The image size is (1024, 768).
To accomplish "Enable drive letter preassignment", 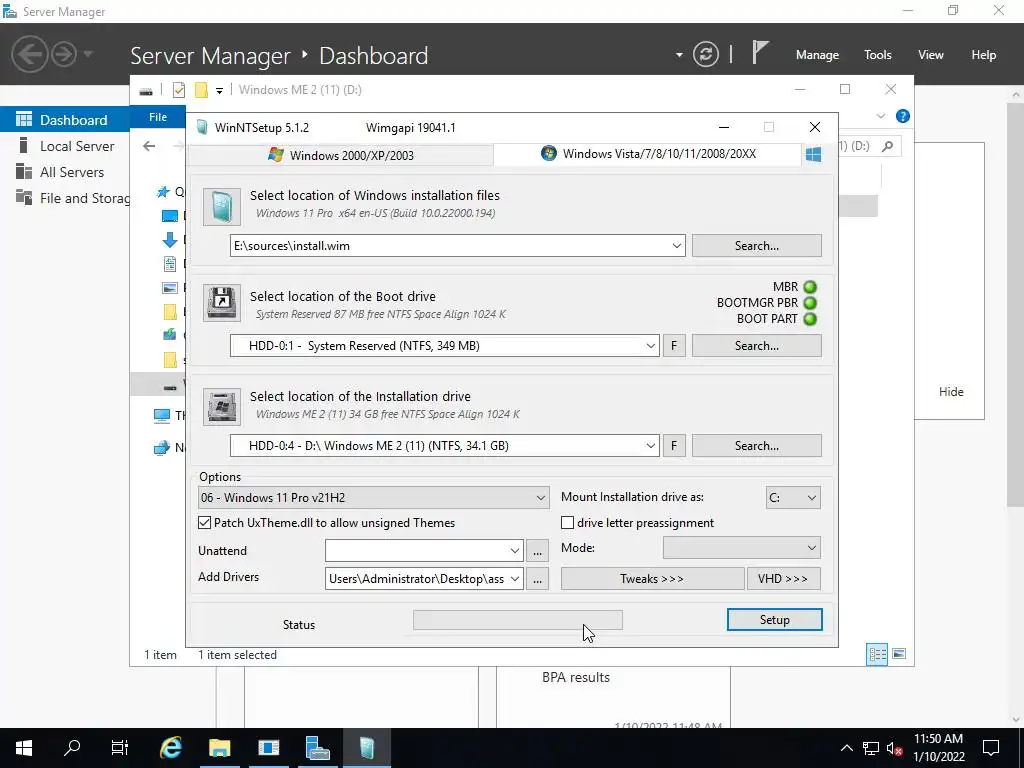I will pyautogui.click(x=568, y=523).
